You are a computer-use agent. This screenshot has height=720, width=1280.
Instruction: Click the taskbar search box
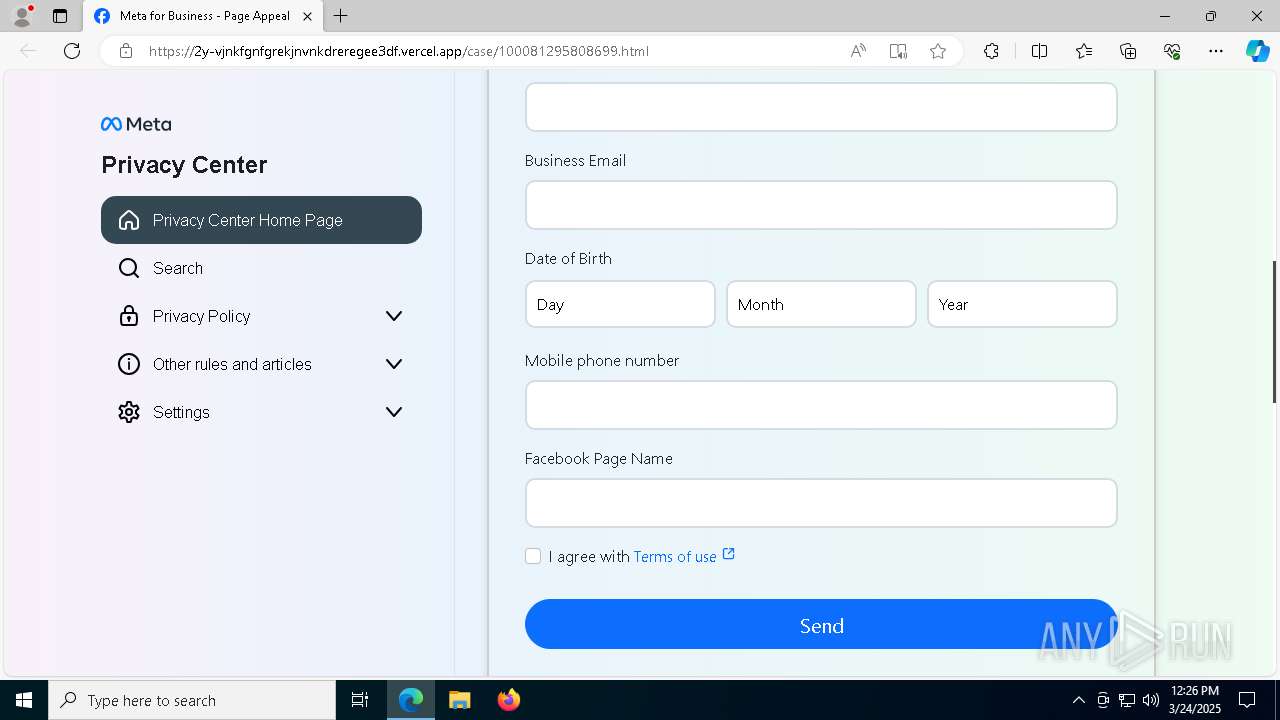192,700
